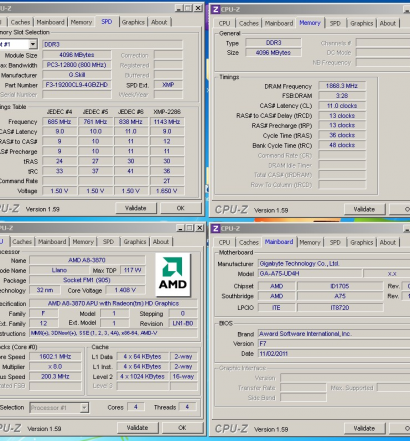Click the BIOS date 11/02/2011 field

(x=334, y=354)
